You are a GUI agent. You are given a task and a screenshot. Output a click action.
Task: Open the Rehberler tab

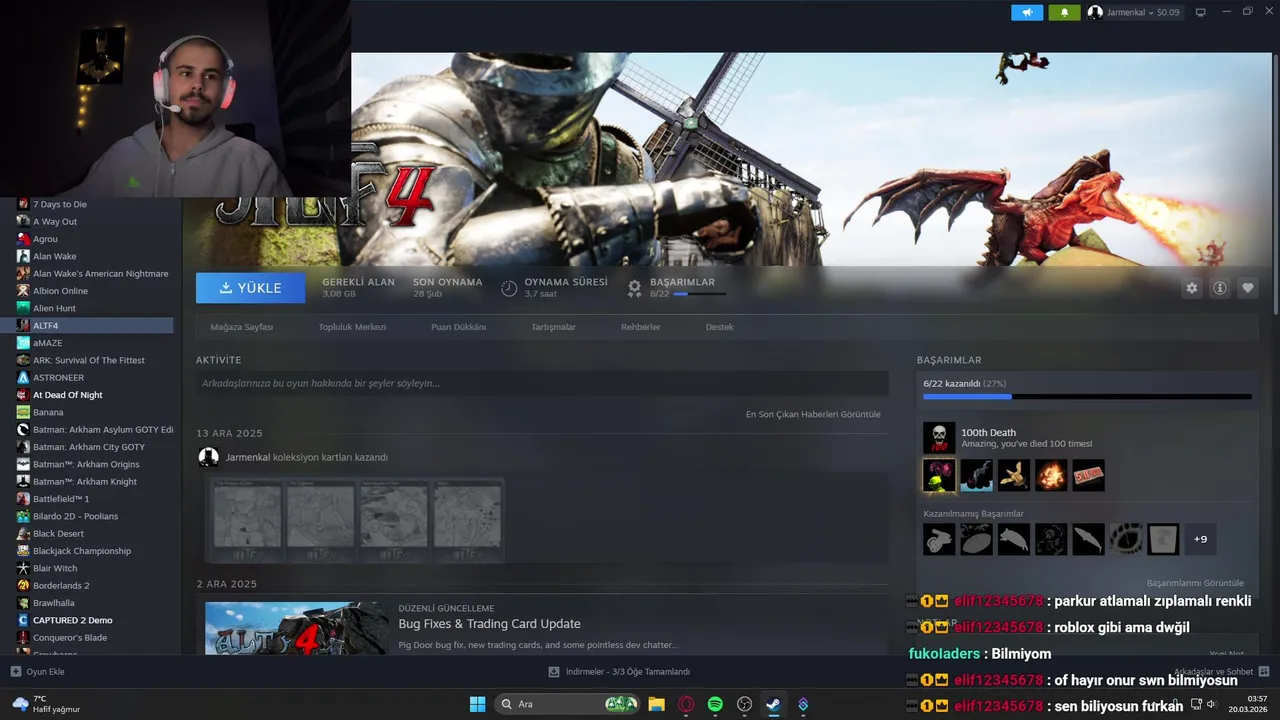point(641,327)
